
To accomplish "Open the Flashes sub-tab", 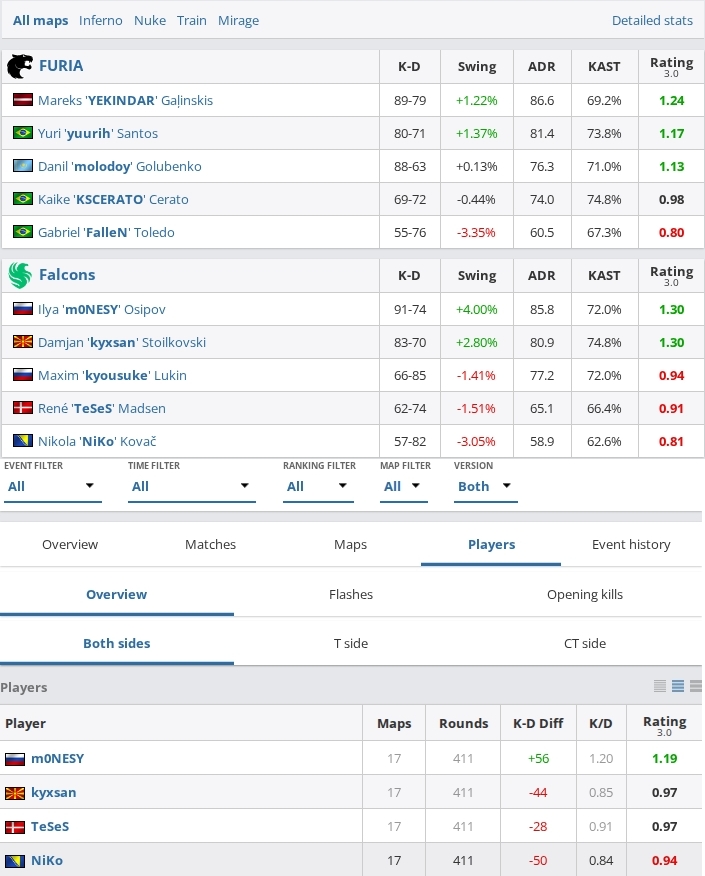I will [351, 594].
